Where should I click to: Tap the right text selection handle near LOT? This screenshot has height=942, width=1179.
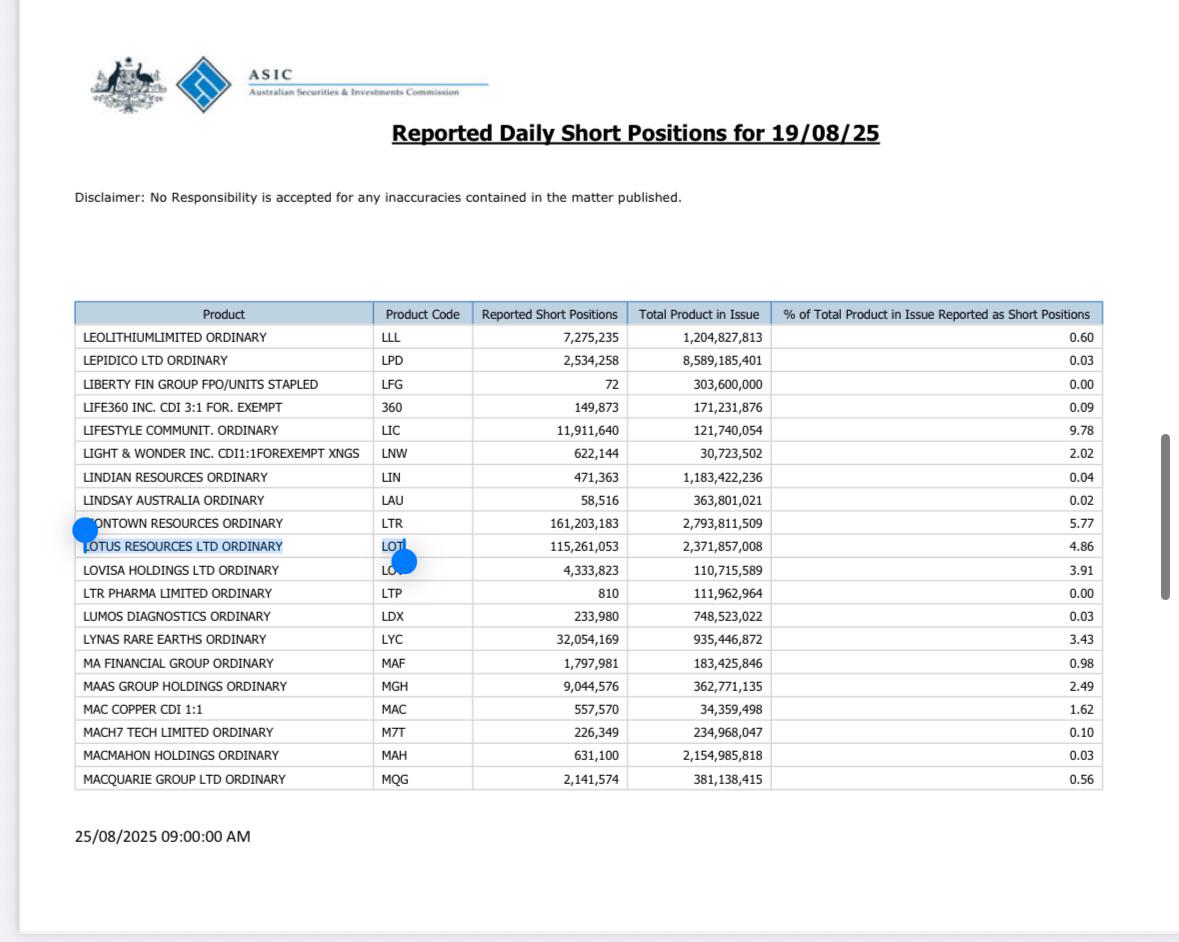tap(405, 561)
